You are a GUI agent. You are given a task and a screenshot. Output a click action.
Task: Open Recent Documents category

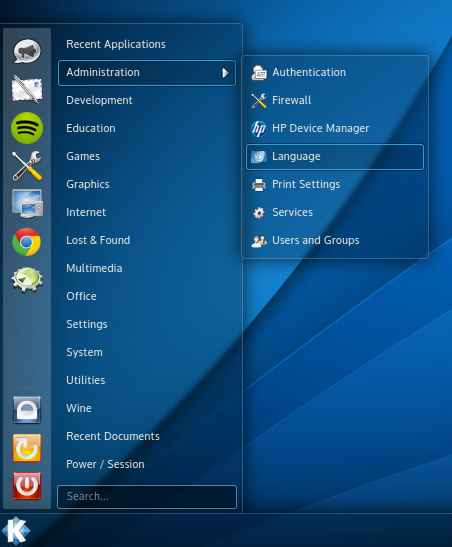tap(147, 436)
